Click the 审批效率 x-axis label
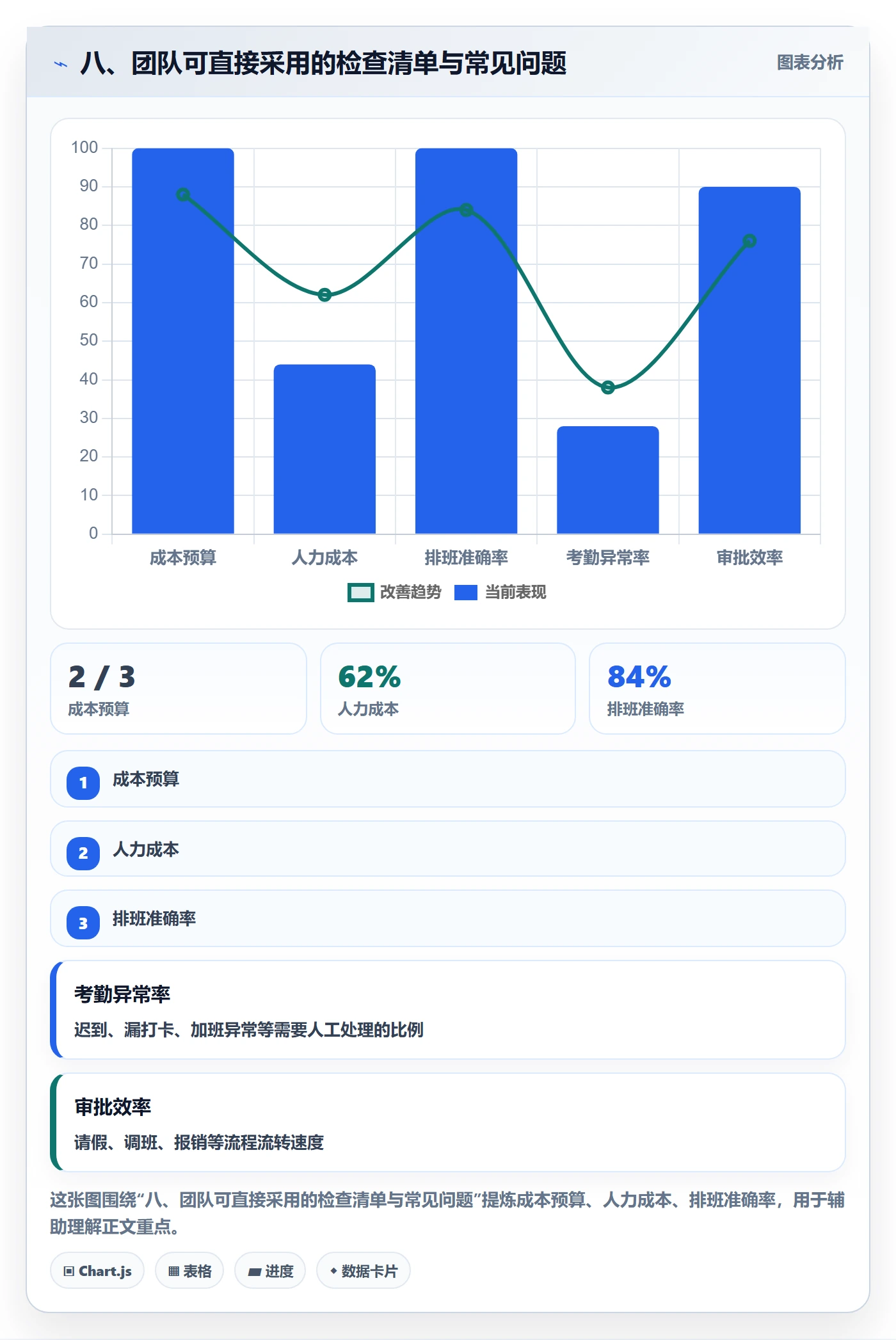Viewport: 896px width, 1340px height. [x=749, y=558]
